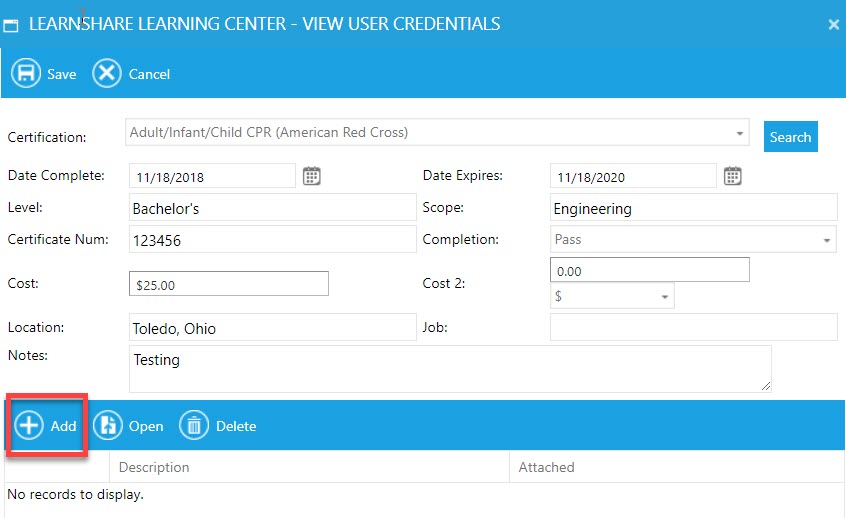846x518 pixels.
Task: Click the window icon in title bar
Action: tap(12, 25)
